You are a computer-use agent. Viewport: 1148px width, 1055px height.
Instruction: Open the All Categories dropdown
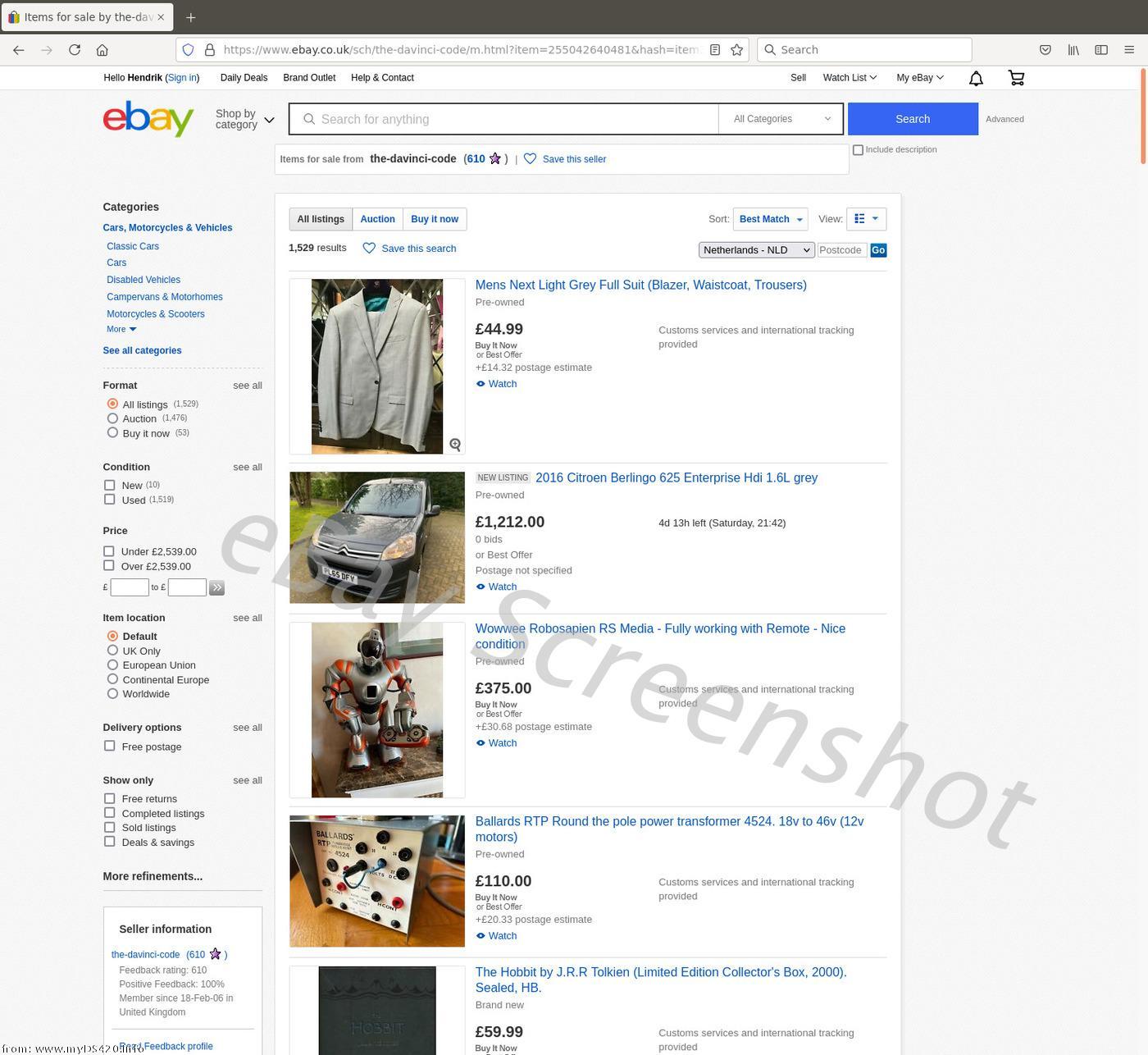[x=781, y=119]
